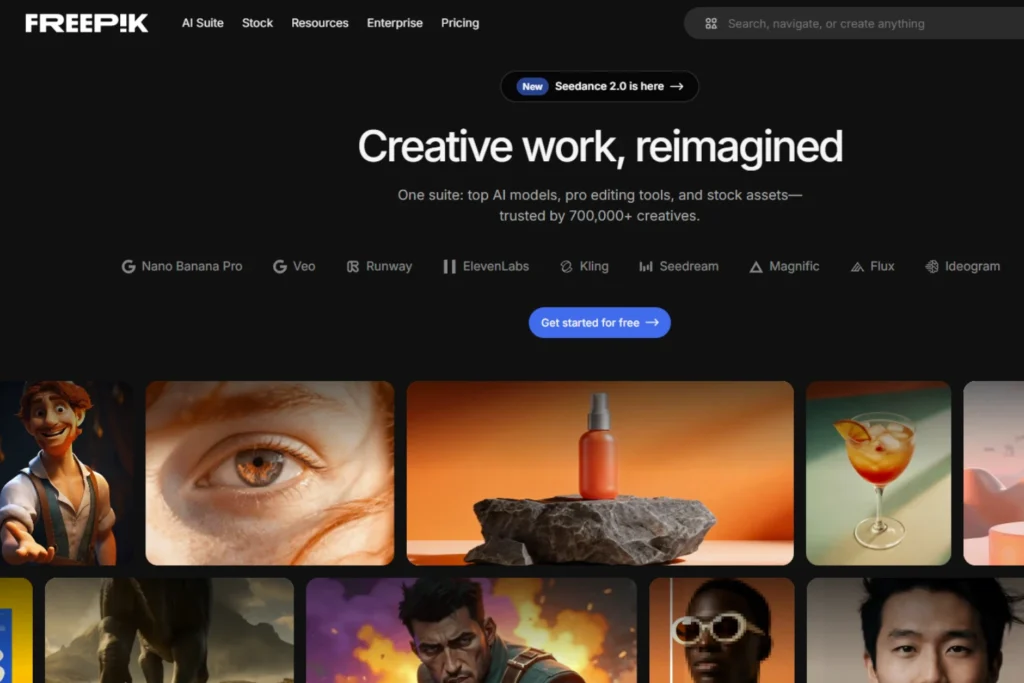Select the Flux model icon
Image resolution: width=1024 pixels, height=683 pixels.
pyautogui.click(x=856, y=266)
